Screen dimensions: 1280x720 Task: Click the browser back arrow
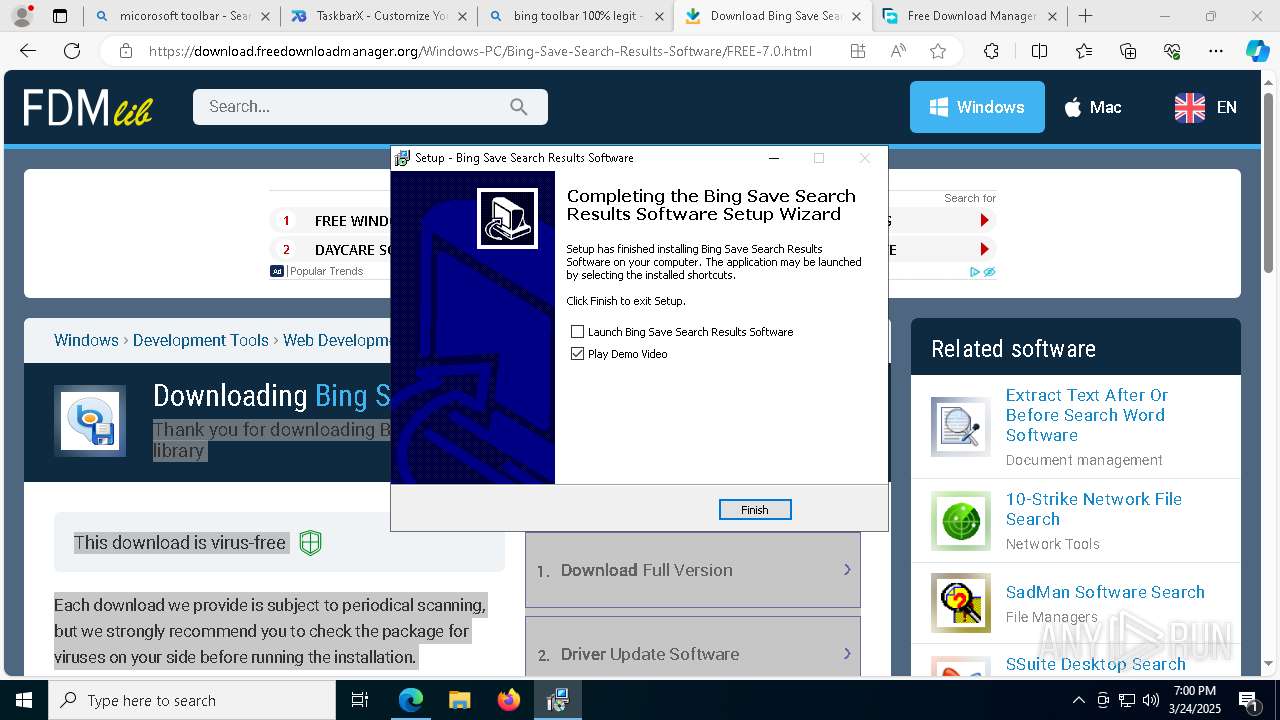28,51
